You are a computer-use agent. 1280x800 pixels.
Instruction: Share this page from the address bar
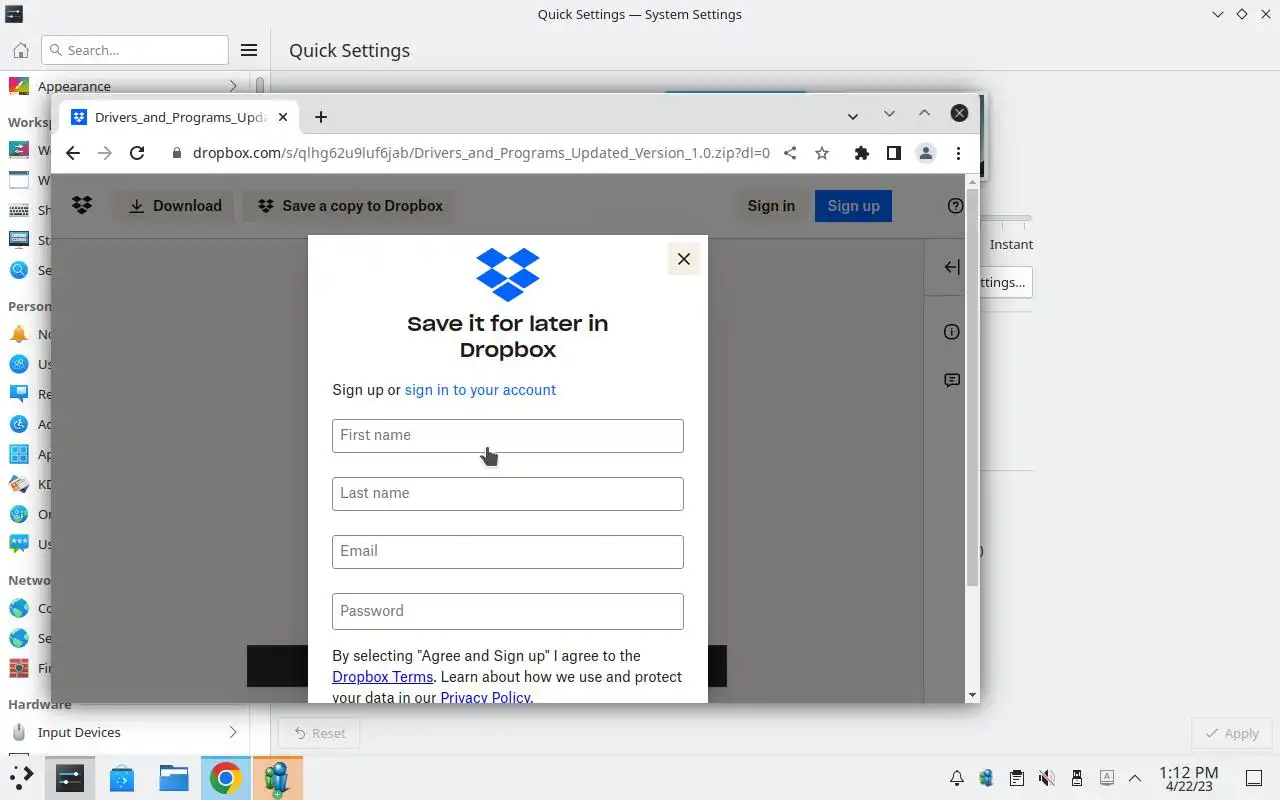[790, 153]
